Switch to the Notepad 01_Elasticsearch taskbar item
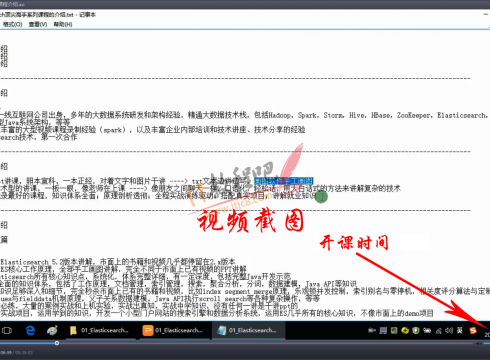Viewport: 490px width, 360px height. [248, 330]
